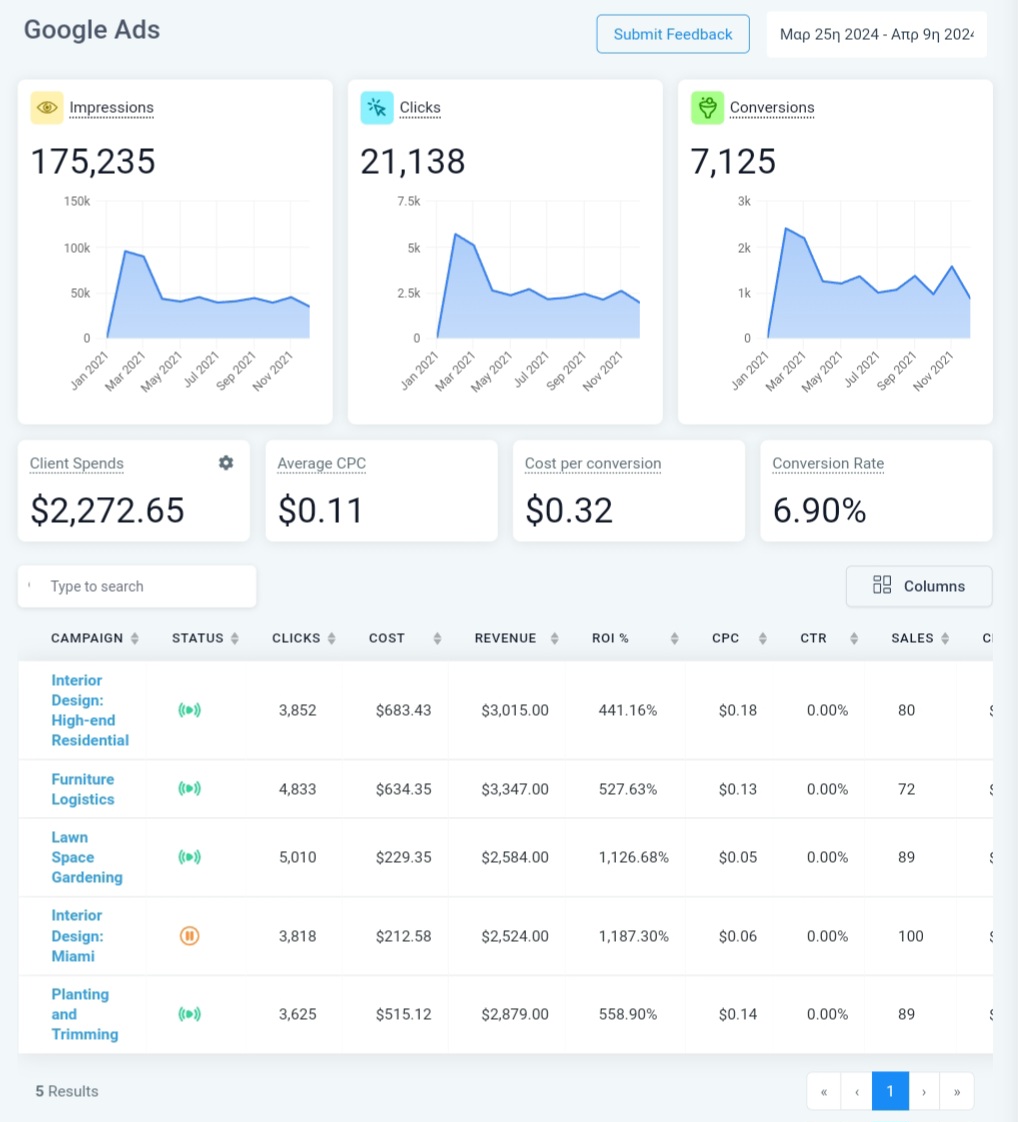1018x1122 pixels.
Task: Toggle the running status of Lawn Space Gardening
Action: pos(189,857)
